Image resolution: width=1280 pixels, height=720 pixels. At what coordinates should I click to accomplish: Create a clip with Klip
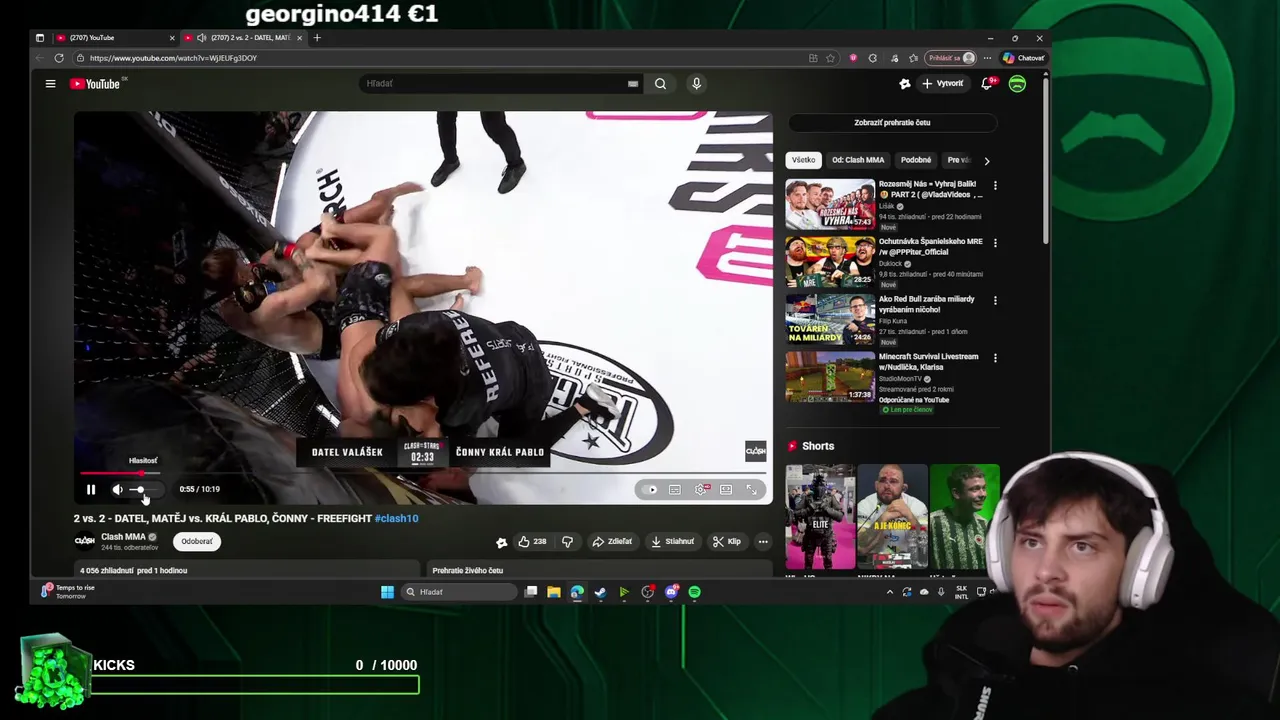[x=727, y=542]
